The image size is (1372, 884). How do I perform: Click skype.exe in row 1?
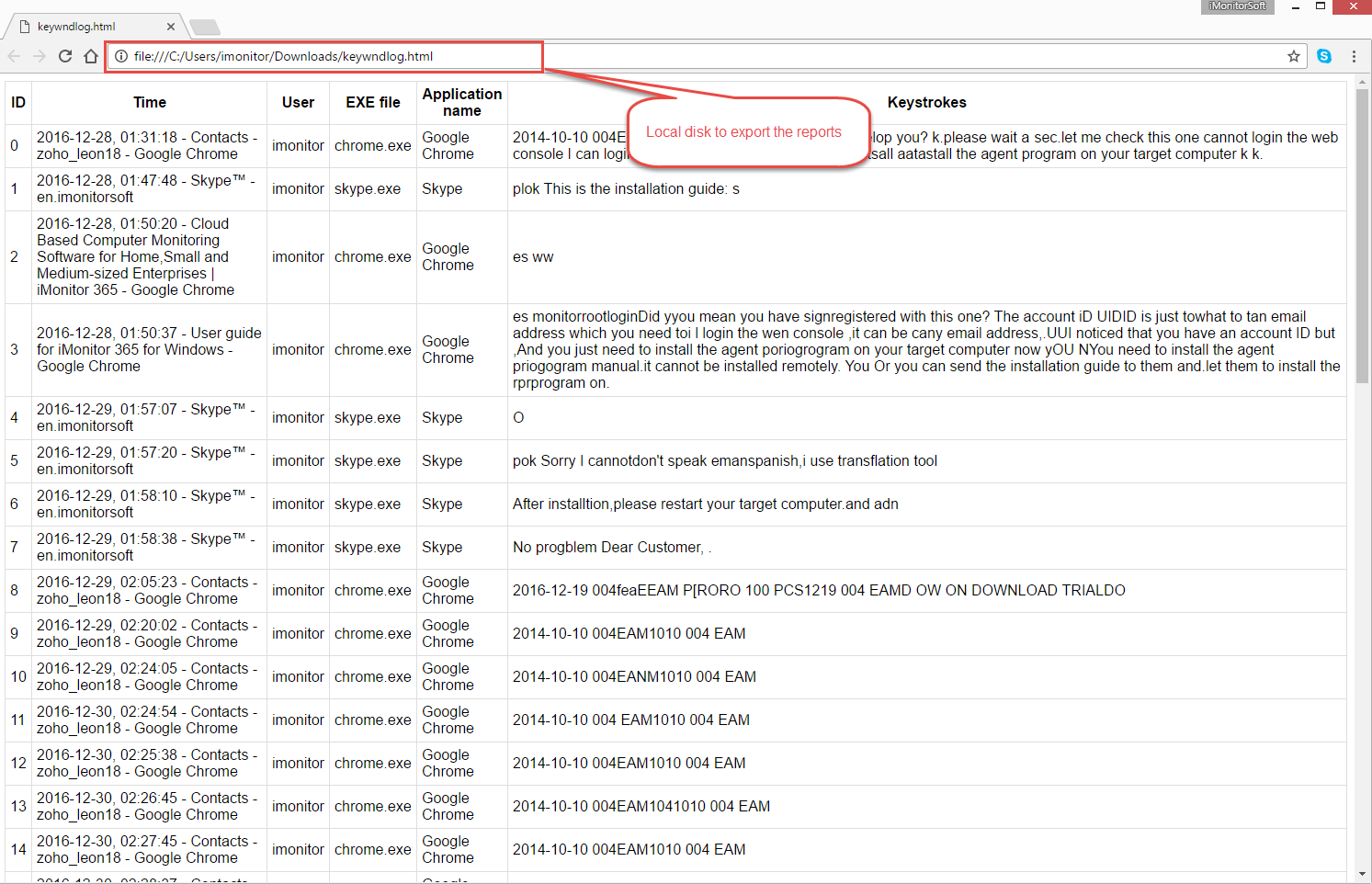point(368,188)
